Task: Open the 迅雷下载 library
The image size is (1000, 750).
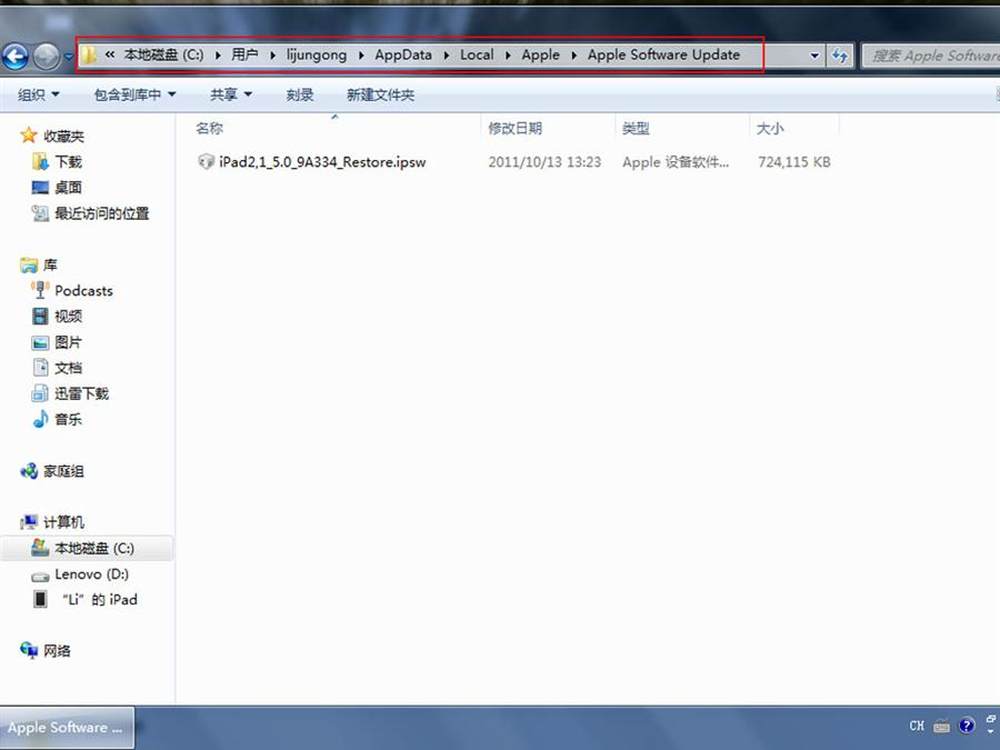Action: click(81, 393)
